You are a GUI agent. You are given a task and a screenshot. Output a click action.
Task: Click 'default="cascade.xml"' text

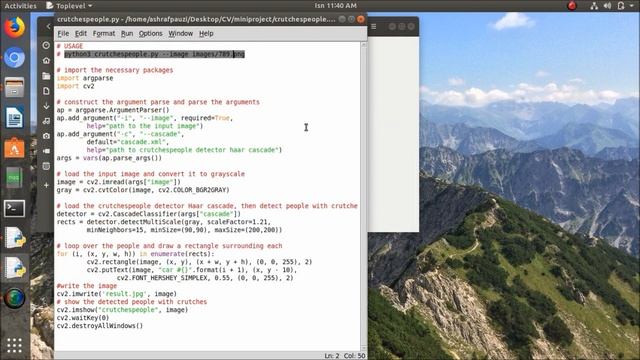coord(127,142)
